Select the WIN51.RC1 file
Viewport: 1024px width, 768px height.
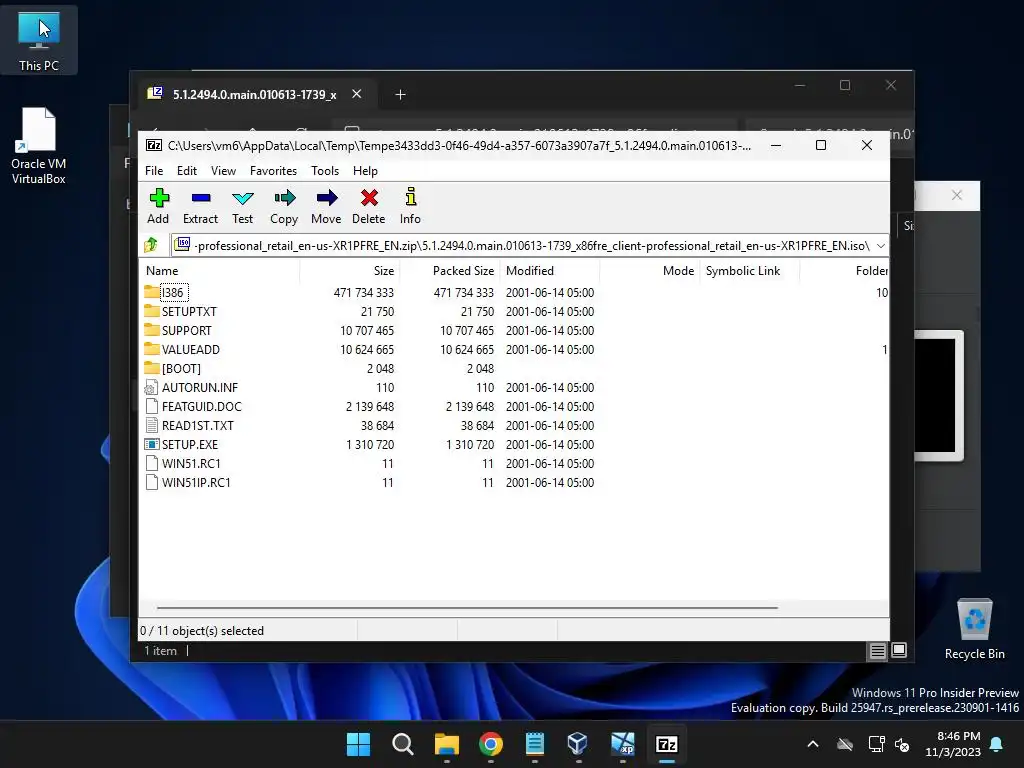[x=182, y=463]
